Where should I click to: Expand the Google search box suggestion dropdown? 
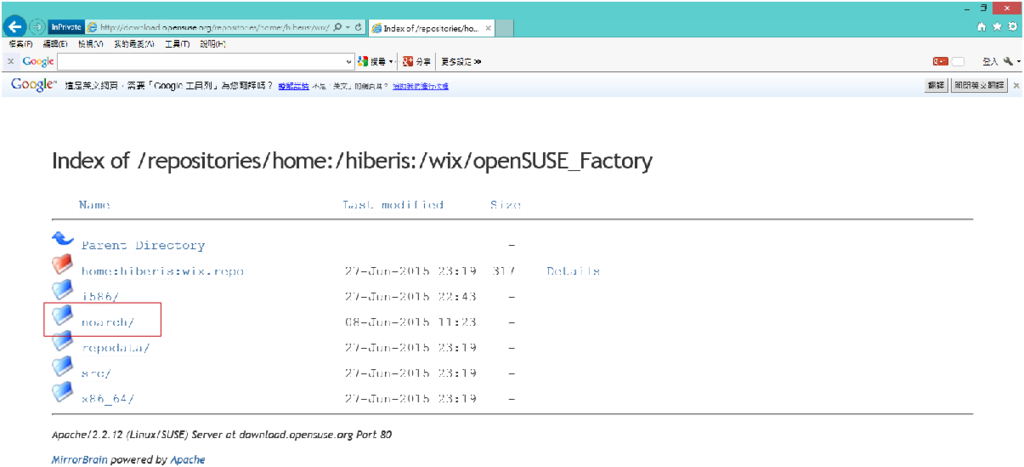pyautogui.click(x=349, y=61)
